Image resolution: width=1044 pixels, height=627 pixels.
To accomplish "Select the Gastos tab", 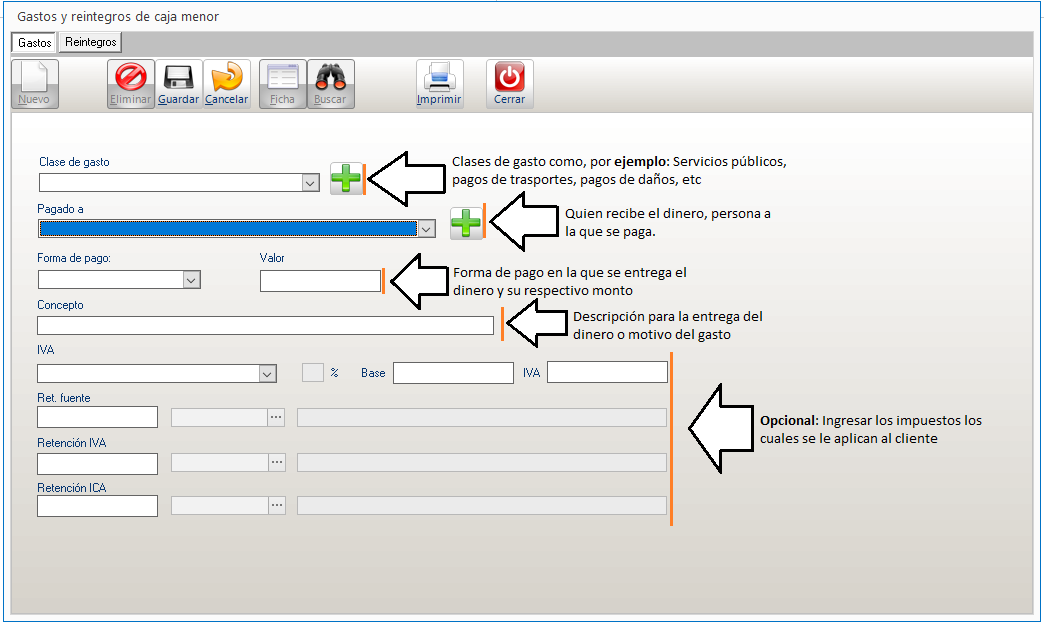I will pyautogui.click(x=35, y=43).
